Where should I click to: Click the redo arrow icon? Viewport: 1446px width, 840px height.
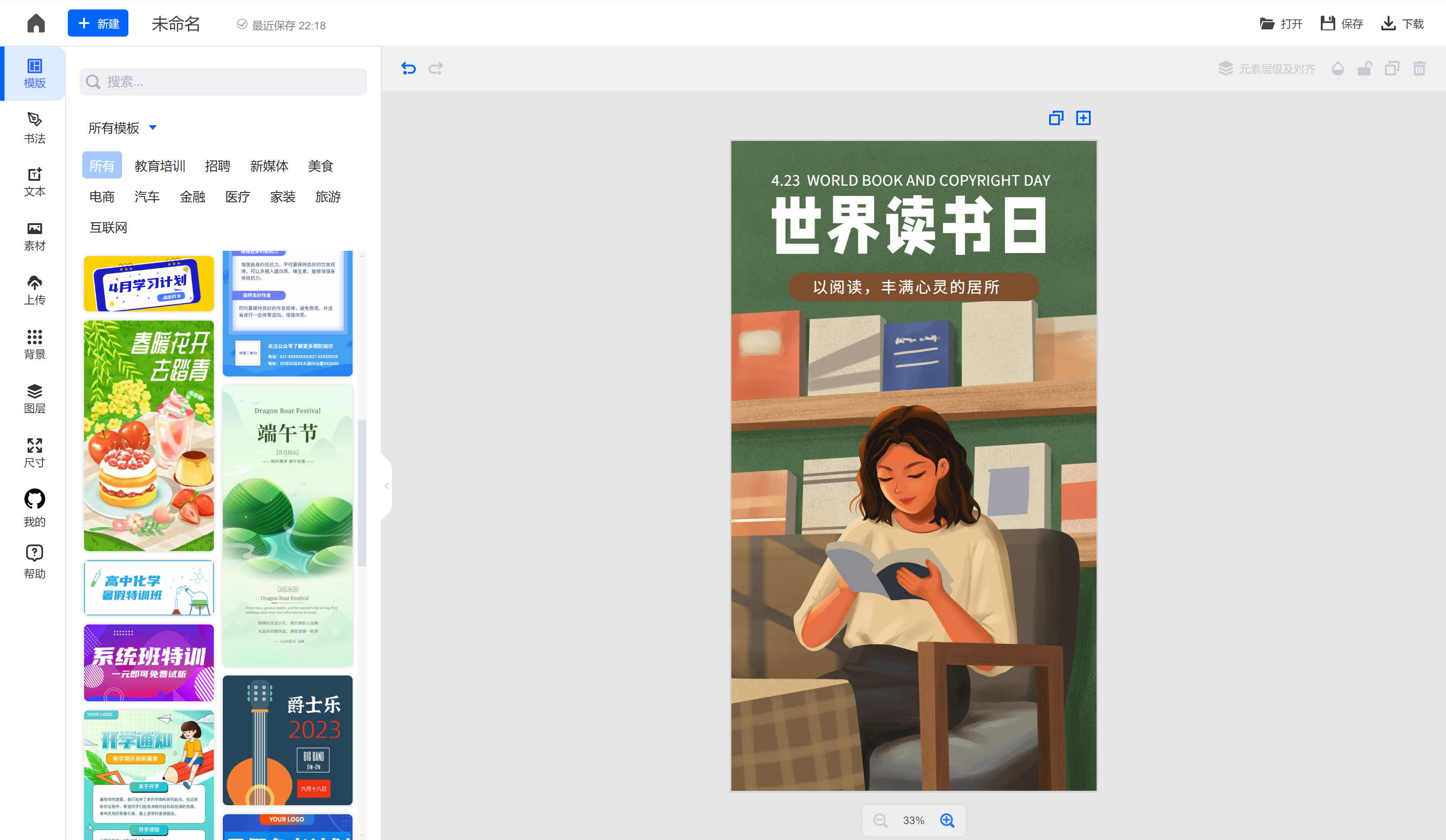tap(436, 69)
